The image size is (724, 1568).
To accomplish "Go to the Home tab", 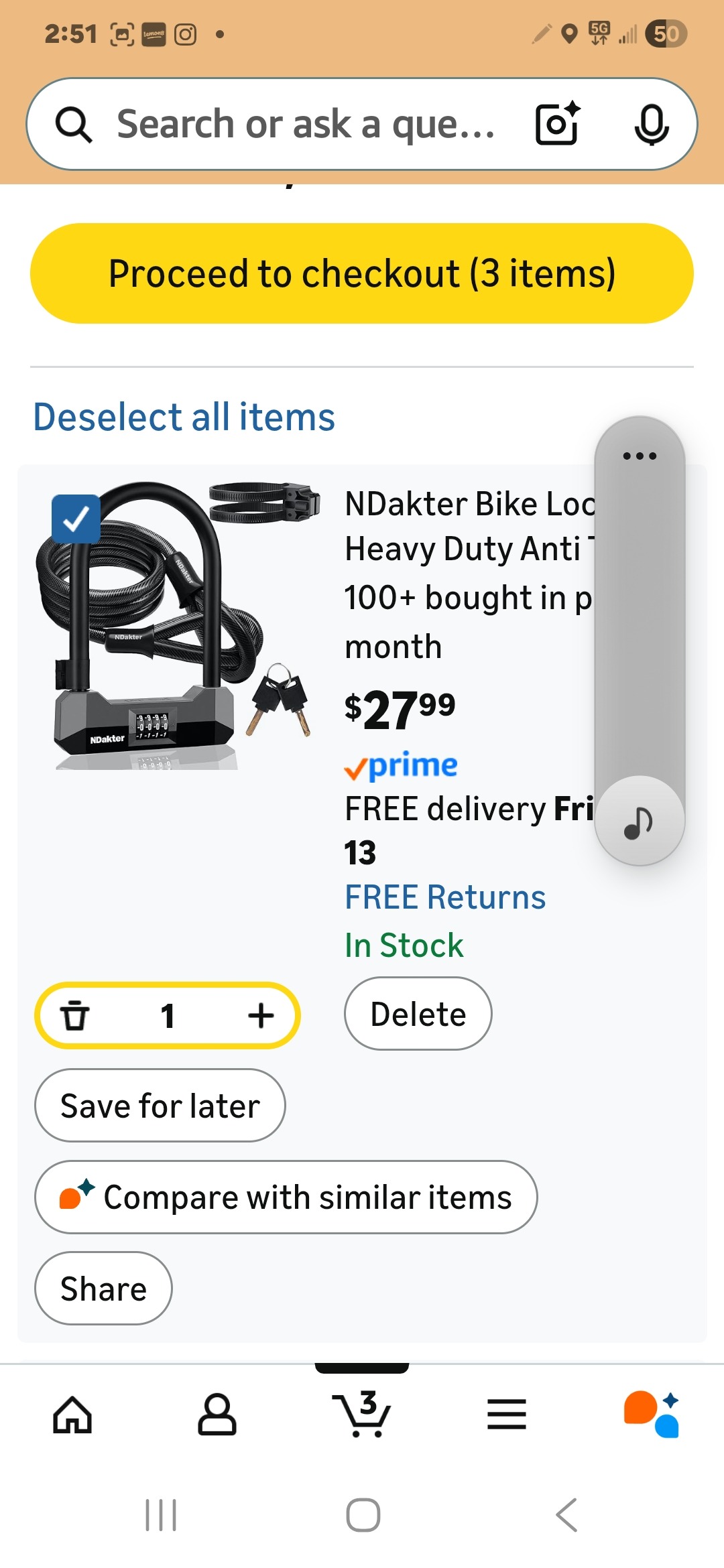I will (72, 1415).
